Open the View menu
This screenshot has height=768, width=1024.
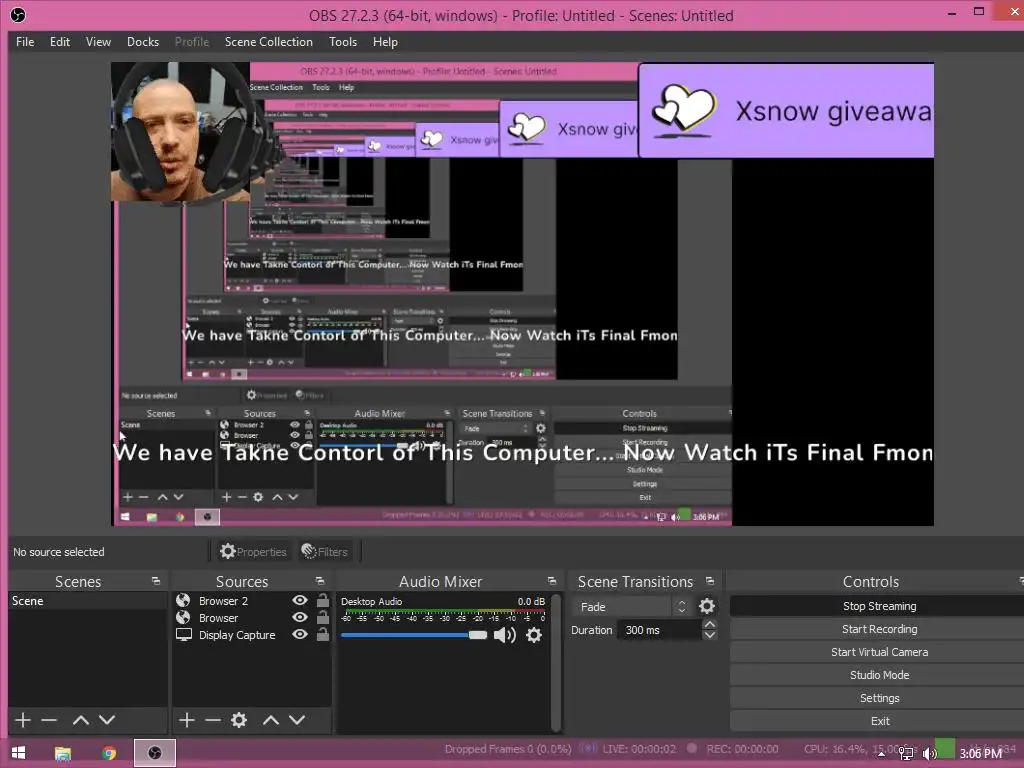click(98, 42)
